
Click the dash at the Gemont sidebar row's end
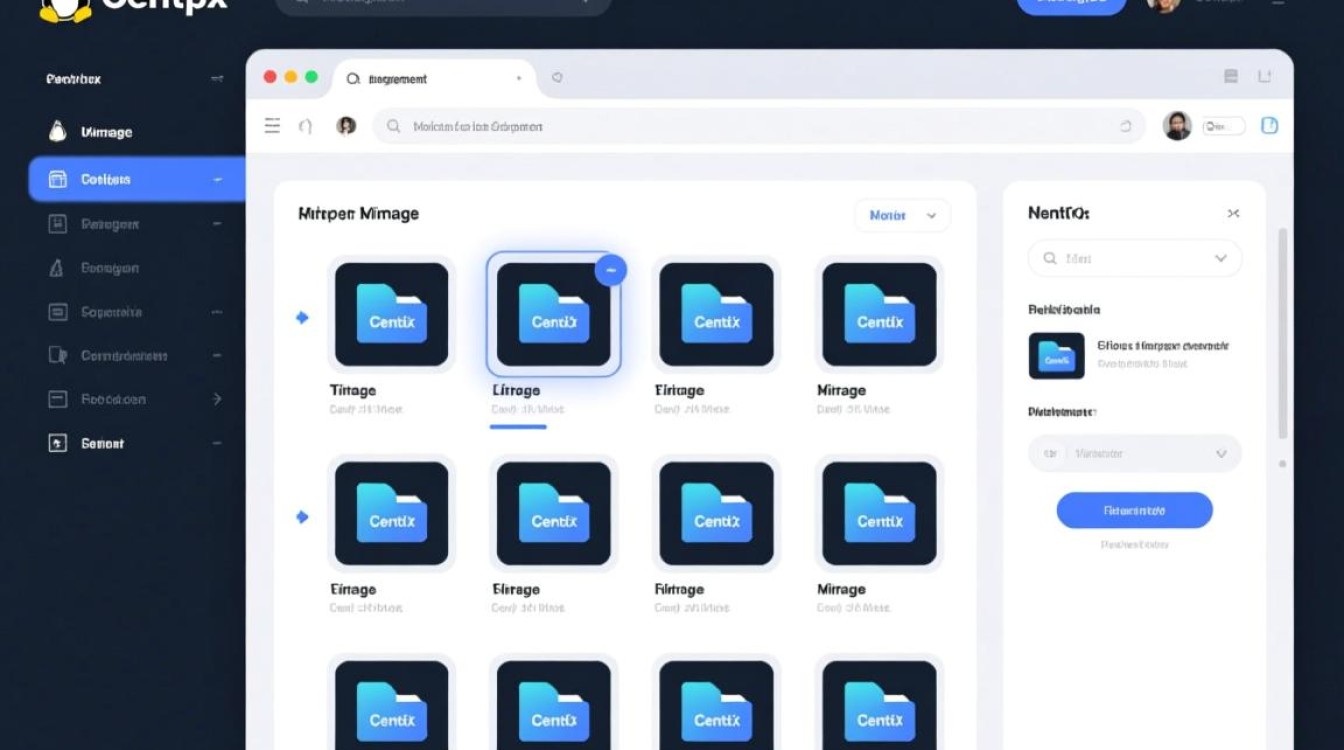coord(217,443)
